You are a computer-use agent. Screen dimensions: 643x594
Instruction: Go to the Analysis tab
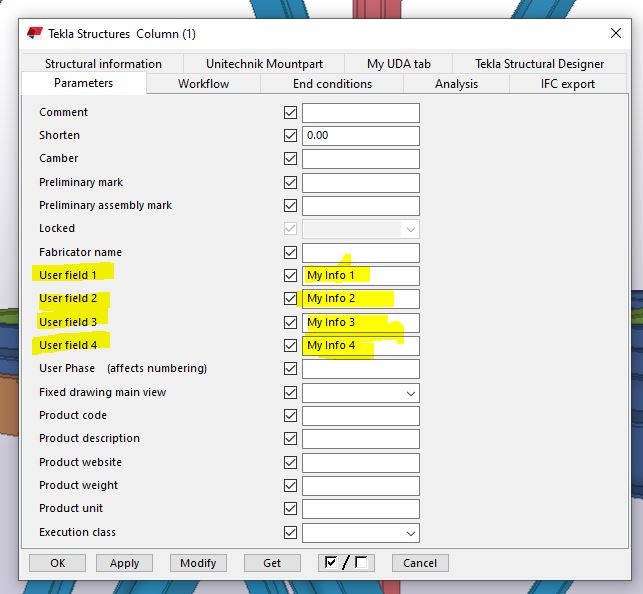point(456,84)
